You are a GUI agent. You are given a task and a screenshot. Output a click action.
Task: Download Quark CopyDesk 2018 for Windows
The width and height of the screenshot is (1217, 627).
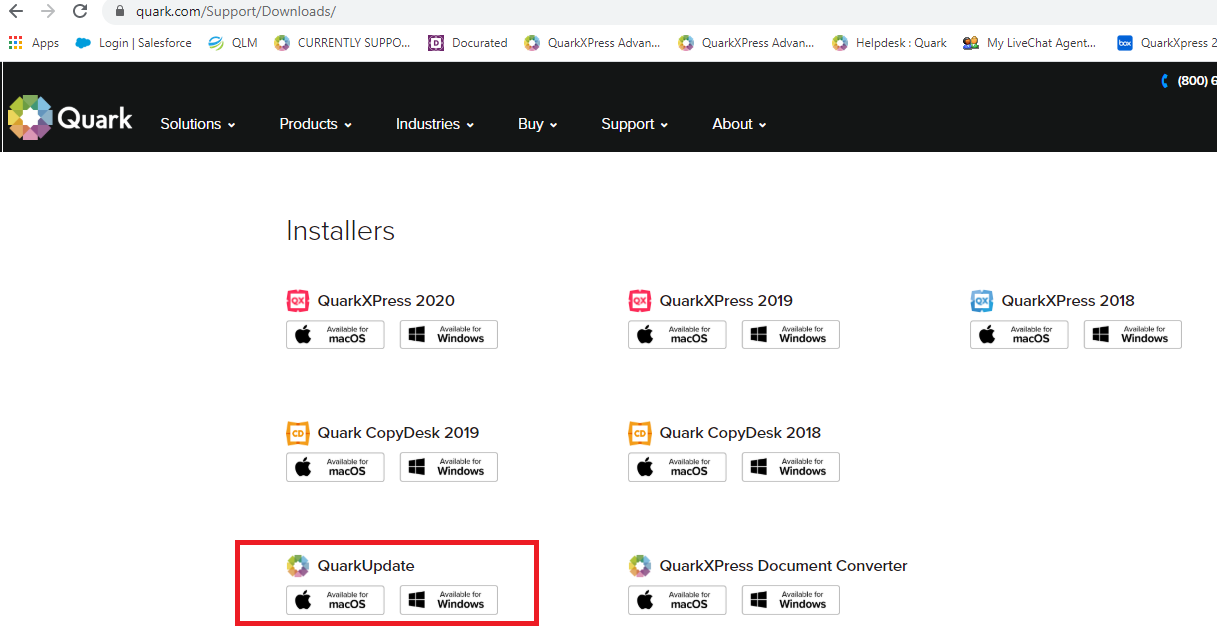pos(791,467)
